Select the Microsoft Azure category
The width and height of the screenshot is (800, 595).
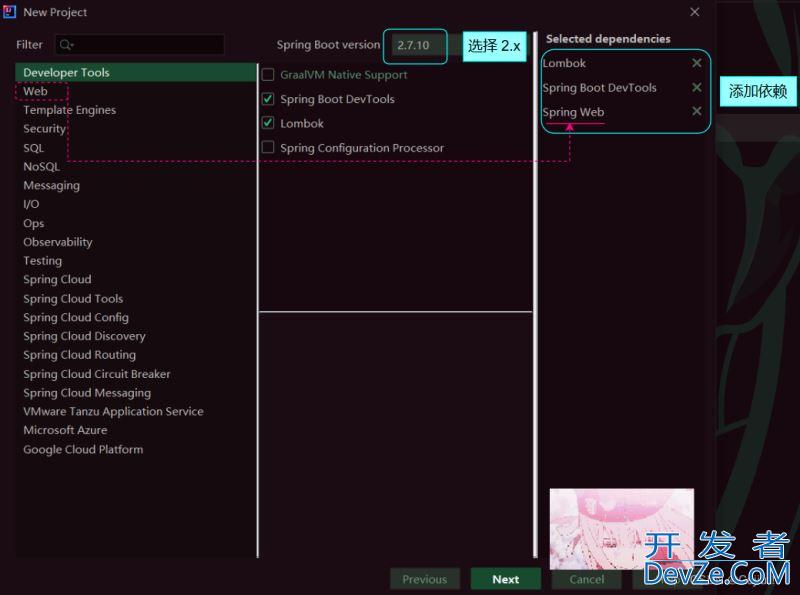[x=136, y=430]
